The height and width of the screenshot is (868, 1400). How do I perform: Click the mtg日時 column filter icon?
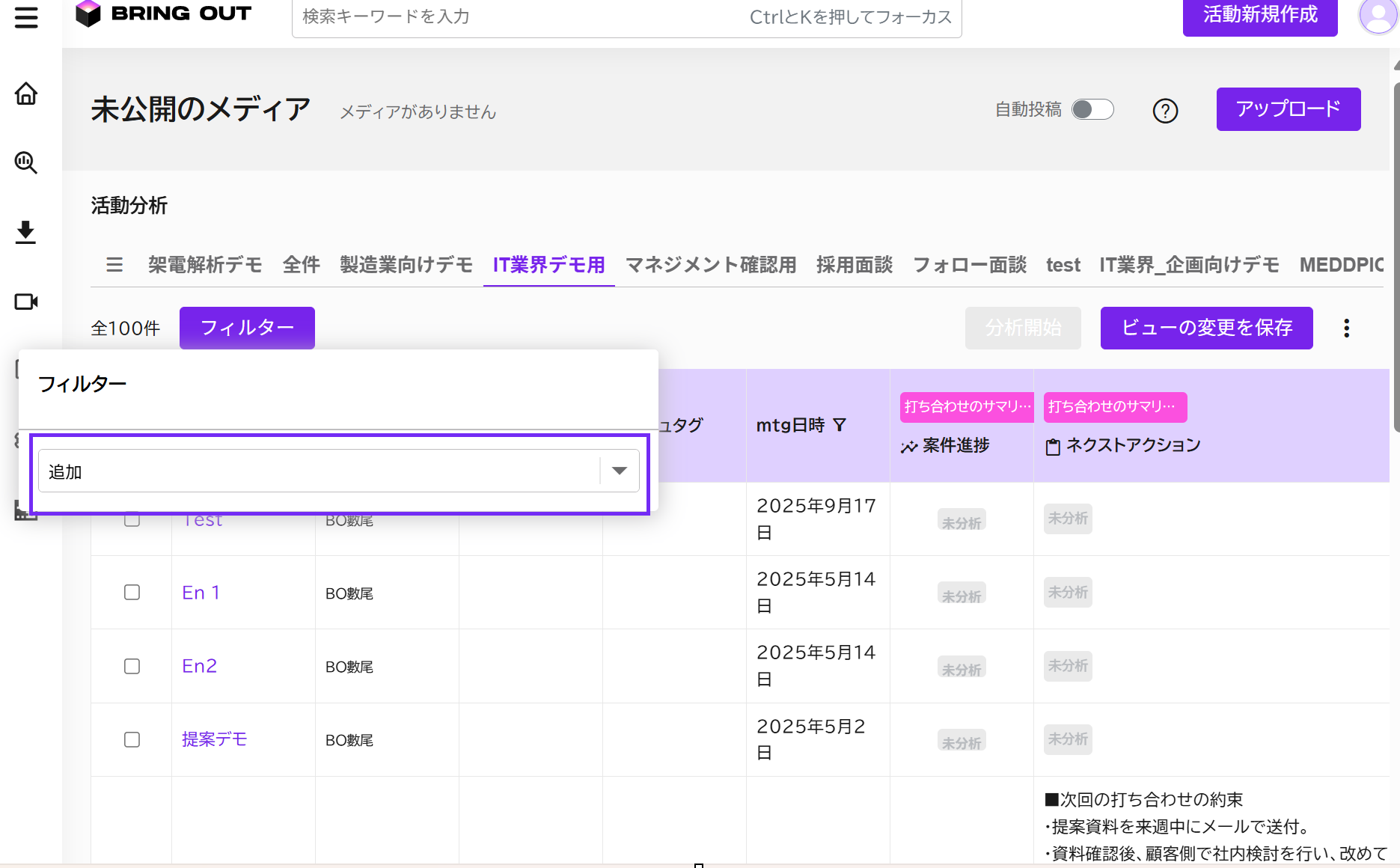[840, 425]
